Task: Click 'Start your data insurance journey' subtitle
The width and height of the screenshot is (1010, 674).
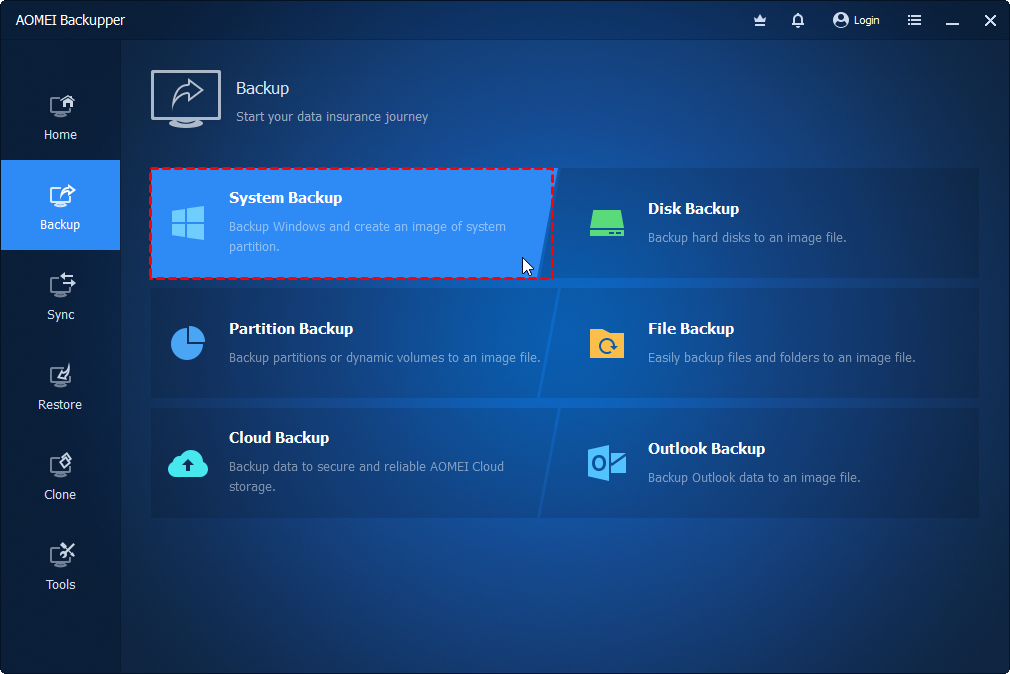Action: coord(332,117)
